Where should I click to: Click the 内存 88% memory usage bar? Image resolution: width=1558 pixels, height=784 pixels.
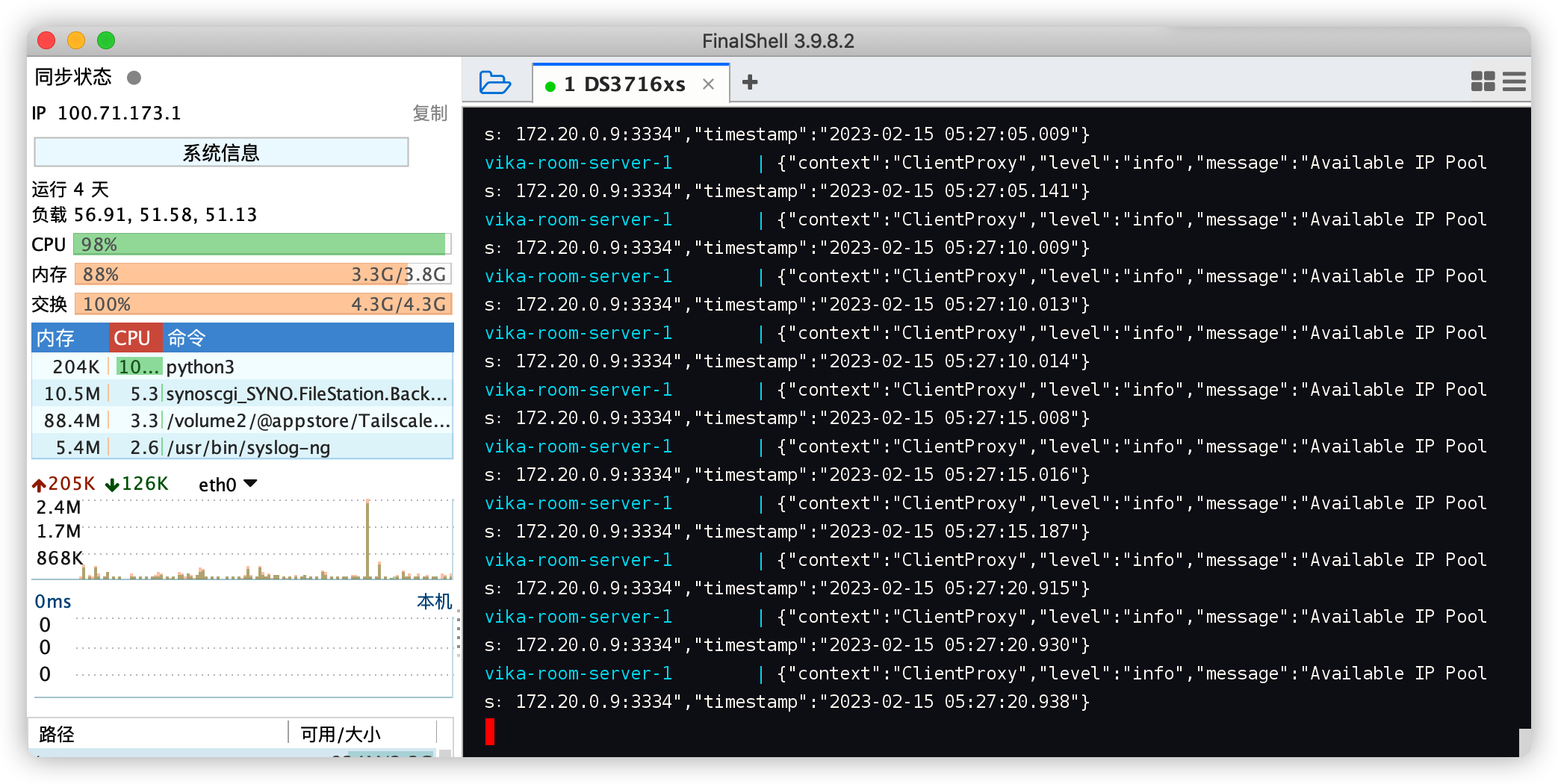pyautogui.click(x=262, y=274)
